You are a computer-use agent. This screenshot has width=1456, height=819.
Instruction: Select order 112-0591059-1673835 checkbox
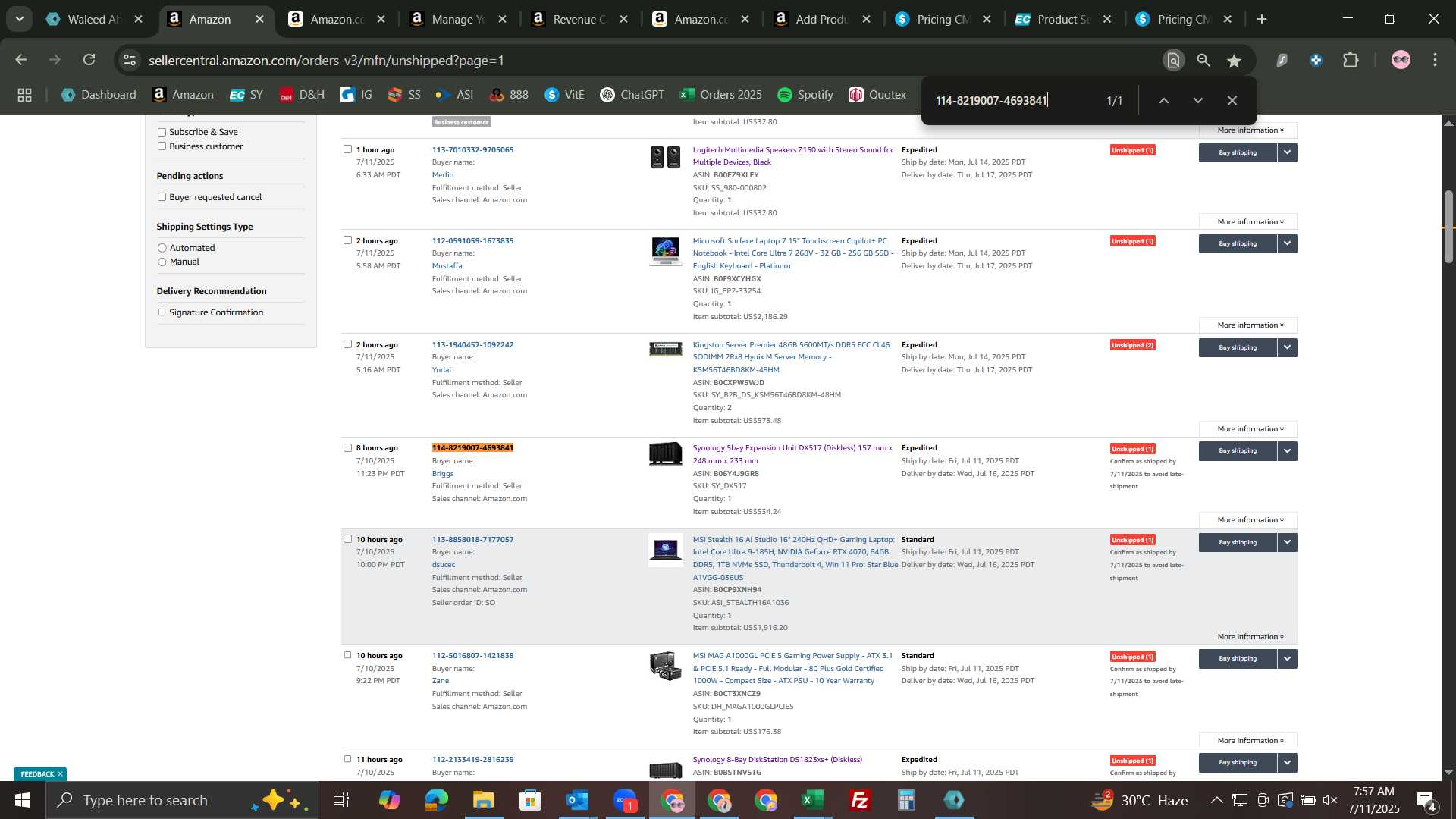coord(347,240)
